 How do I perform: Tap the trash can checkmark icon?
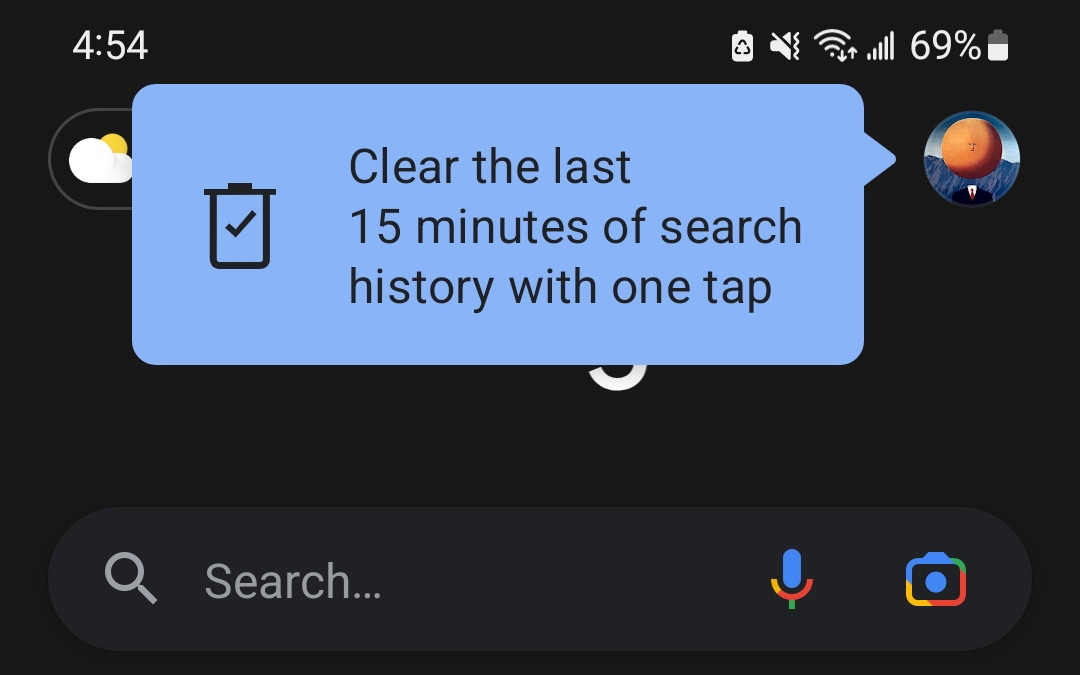(240, 226)
